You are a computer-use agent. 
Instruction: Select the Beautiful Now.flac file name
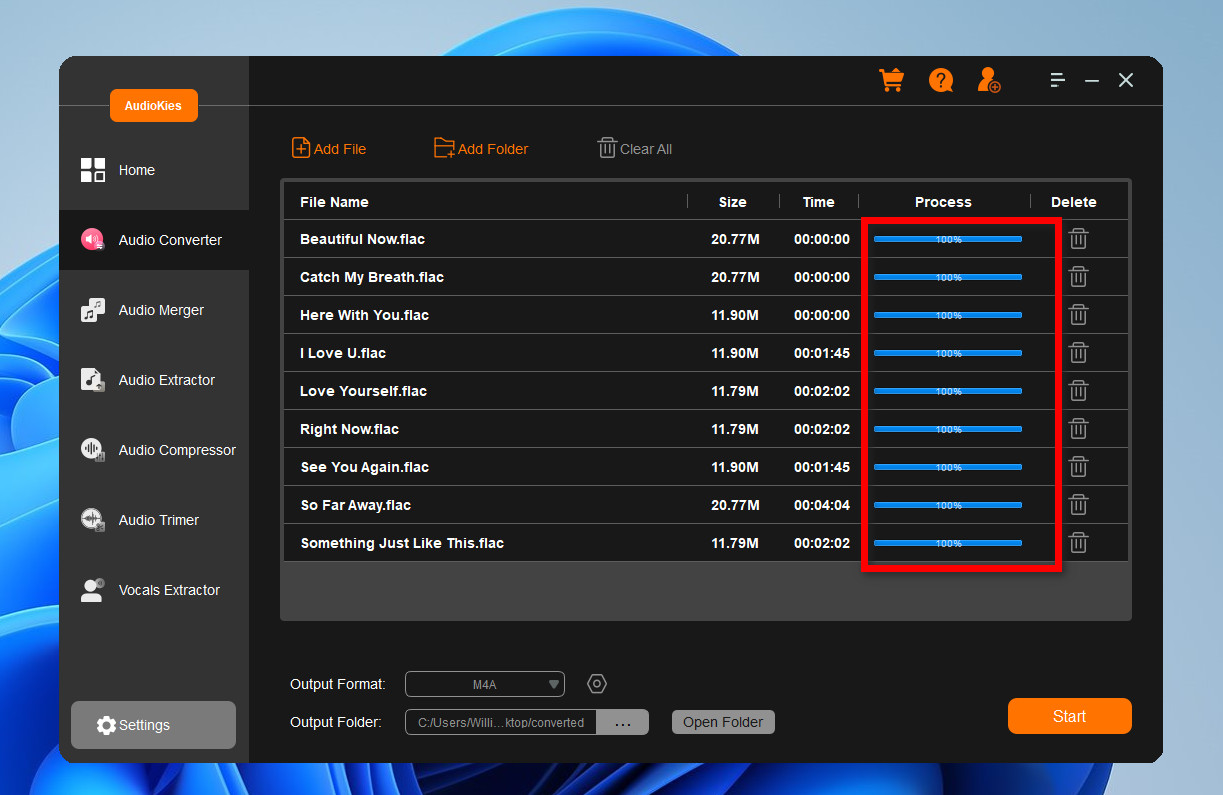364,239
